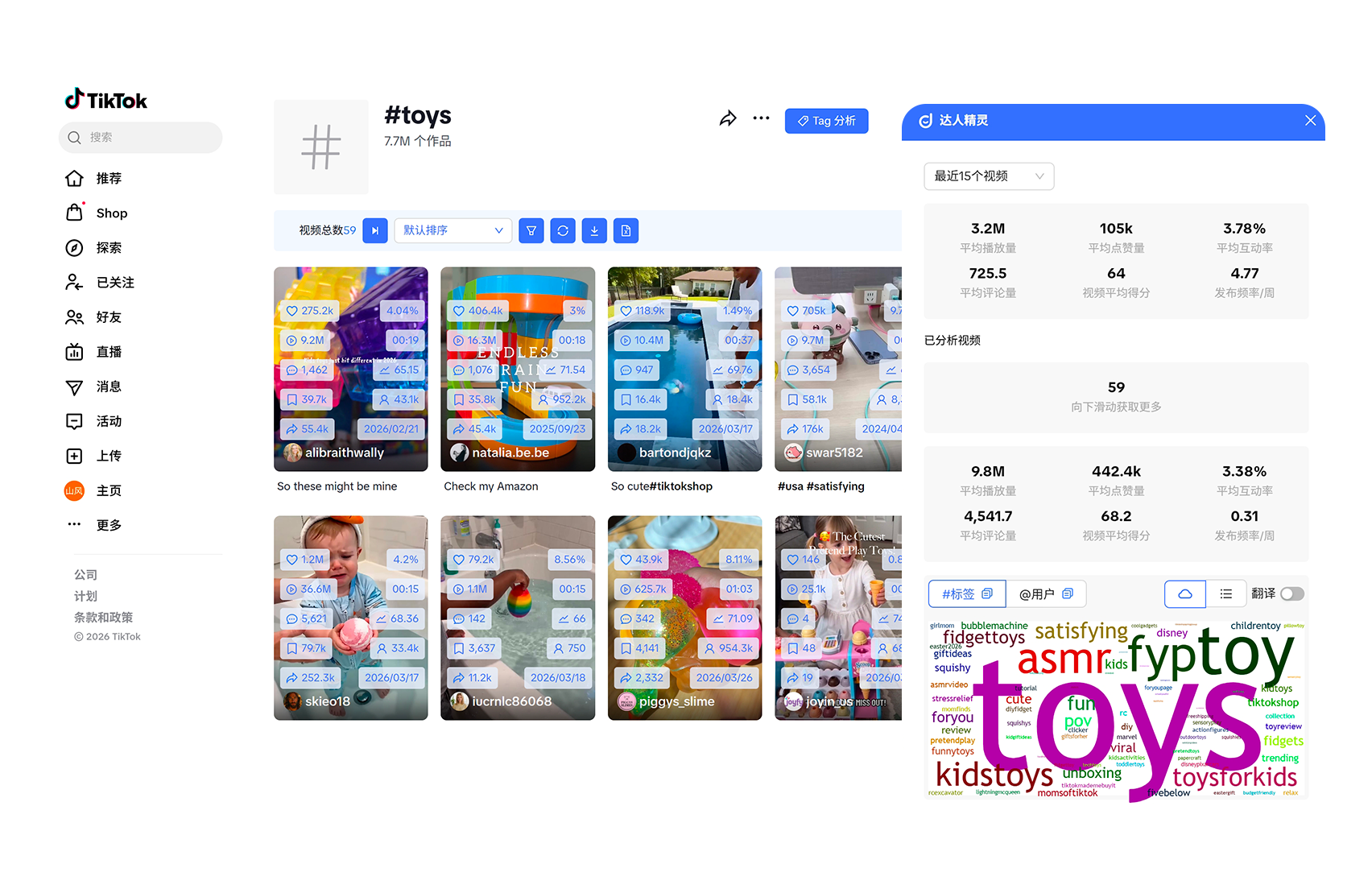The height and width of the screenshot is (889, 1372).
Task: Open the 条款和政策 link
Action: pos(103,618)
